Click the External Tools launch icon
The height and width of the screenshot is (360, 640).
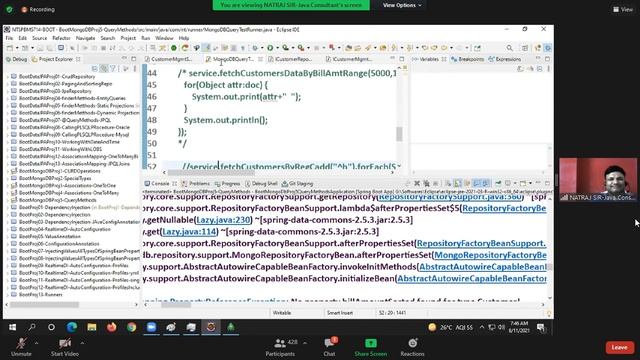click(301, 48)
